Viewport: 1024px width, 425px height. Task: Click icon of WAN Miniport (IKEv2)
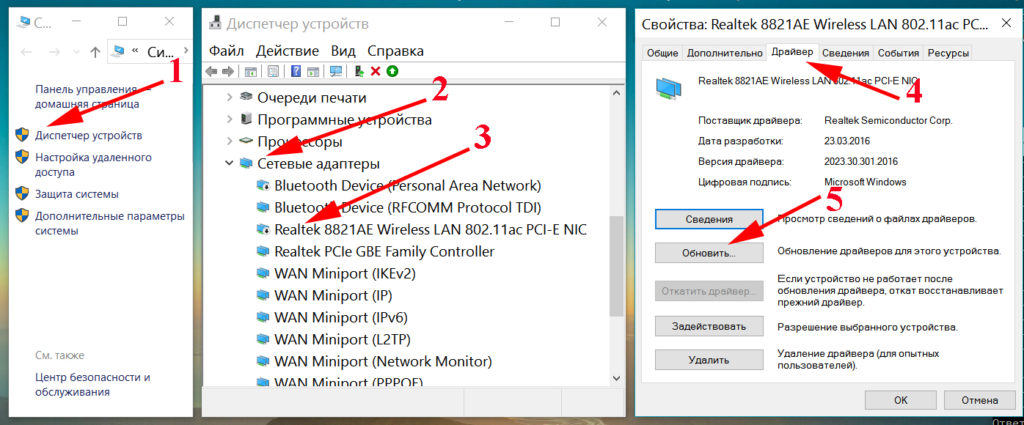[x=263, y=273]
